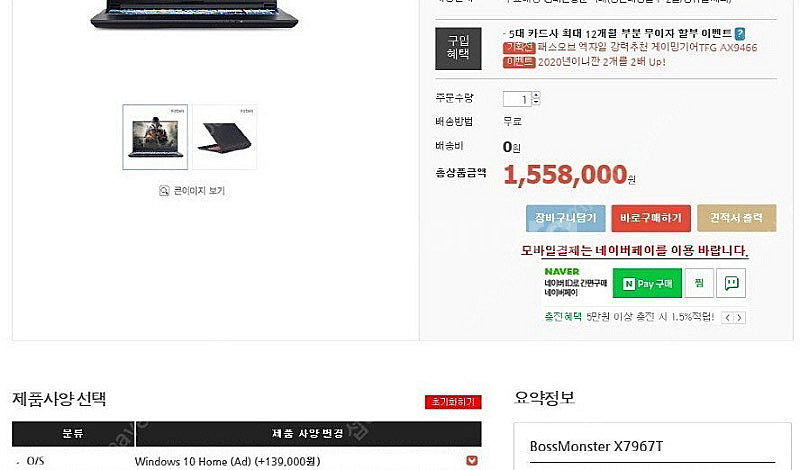This screenshot has height=470, width=800.
Task: Expand the O/S Windows 10 Home dropdown
Action: tap(472, 461)
